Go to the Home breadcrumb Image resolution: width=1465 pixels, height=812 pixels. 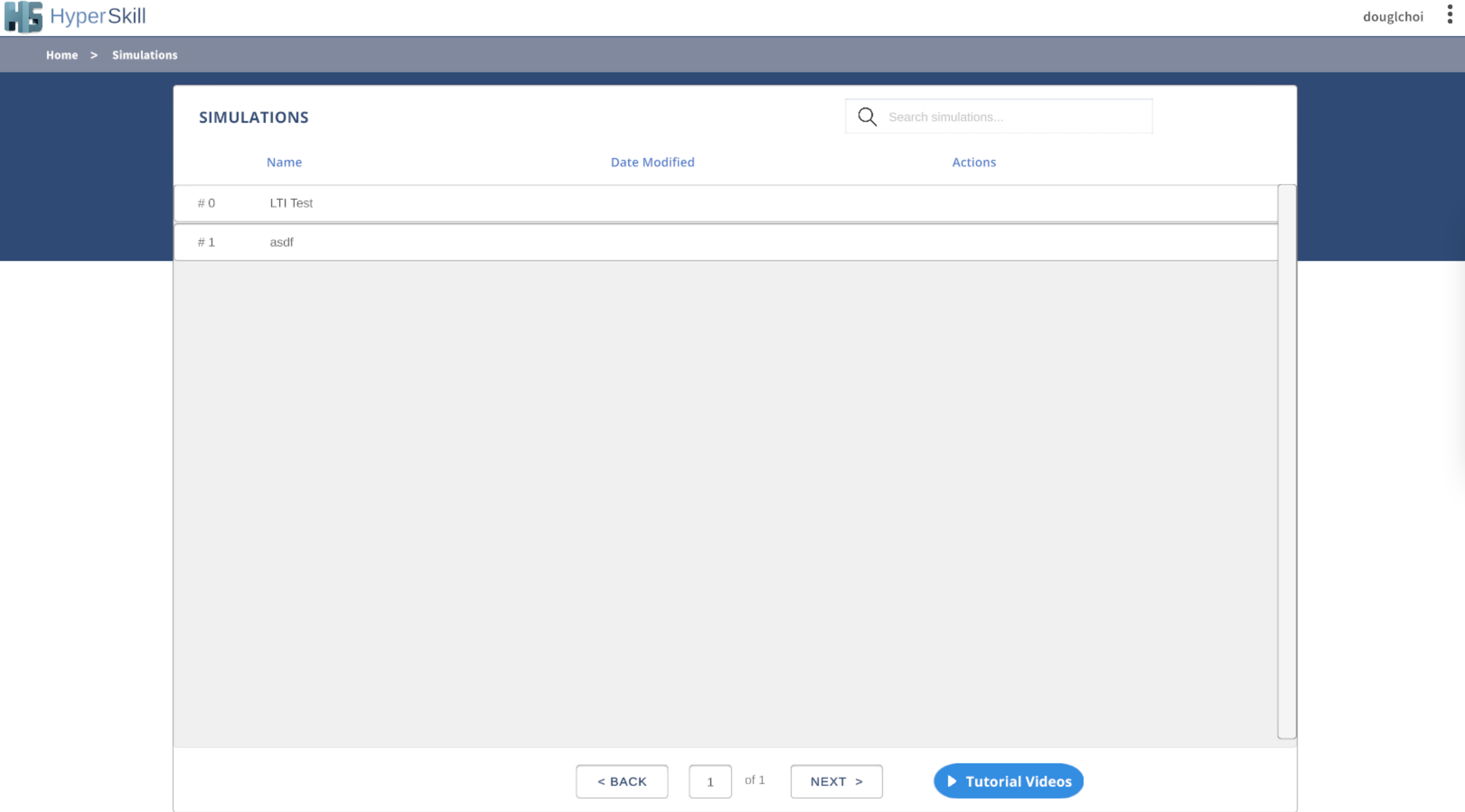(62, 55)
